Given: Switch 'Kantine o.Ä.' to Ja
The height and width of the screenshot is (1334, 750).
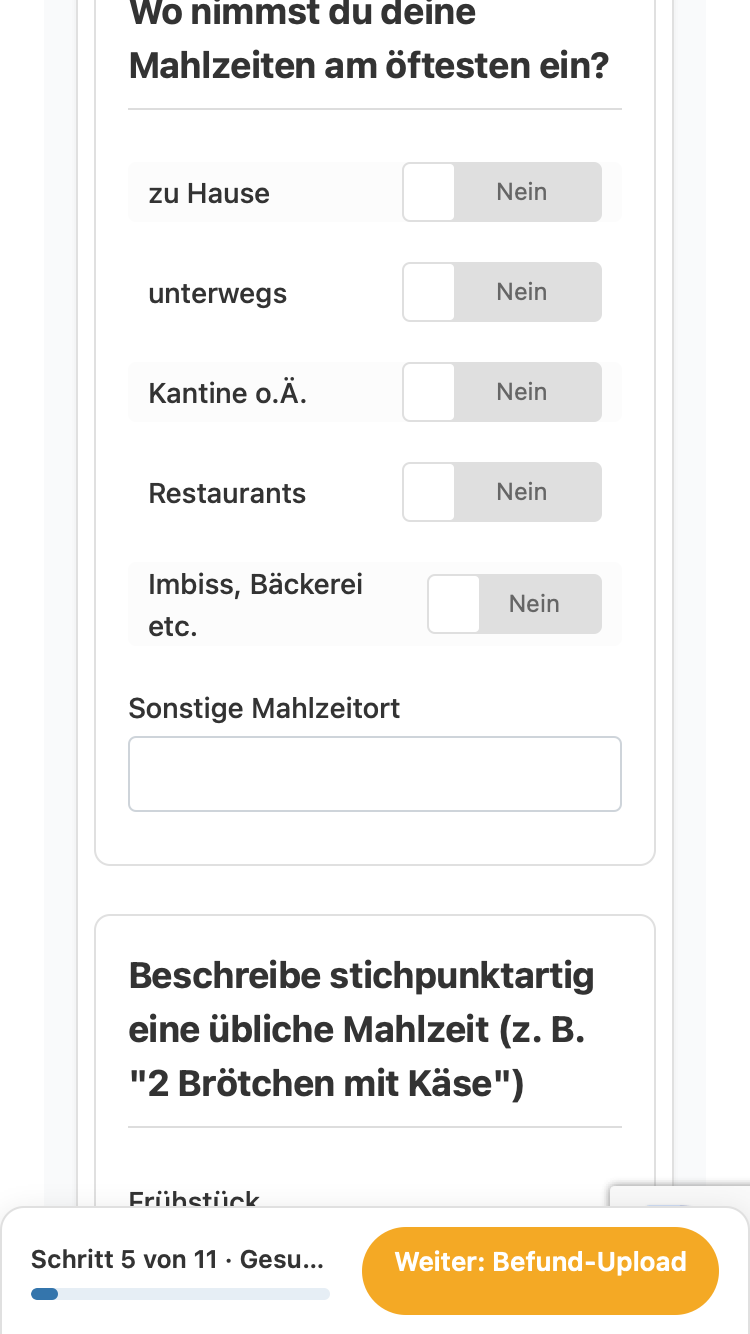Looking at the screenshot, I should [502, 392].
